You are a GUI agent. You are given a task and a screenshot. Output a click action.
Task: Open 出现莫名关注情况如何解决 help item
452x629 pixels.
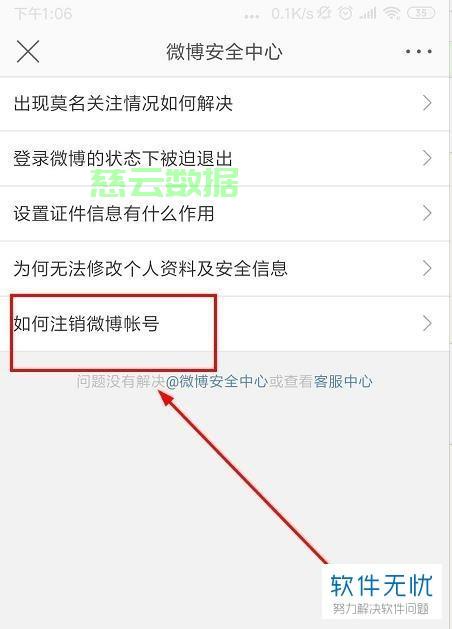click(224, 103)
